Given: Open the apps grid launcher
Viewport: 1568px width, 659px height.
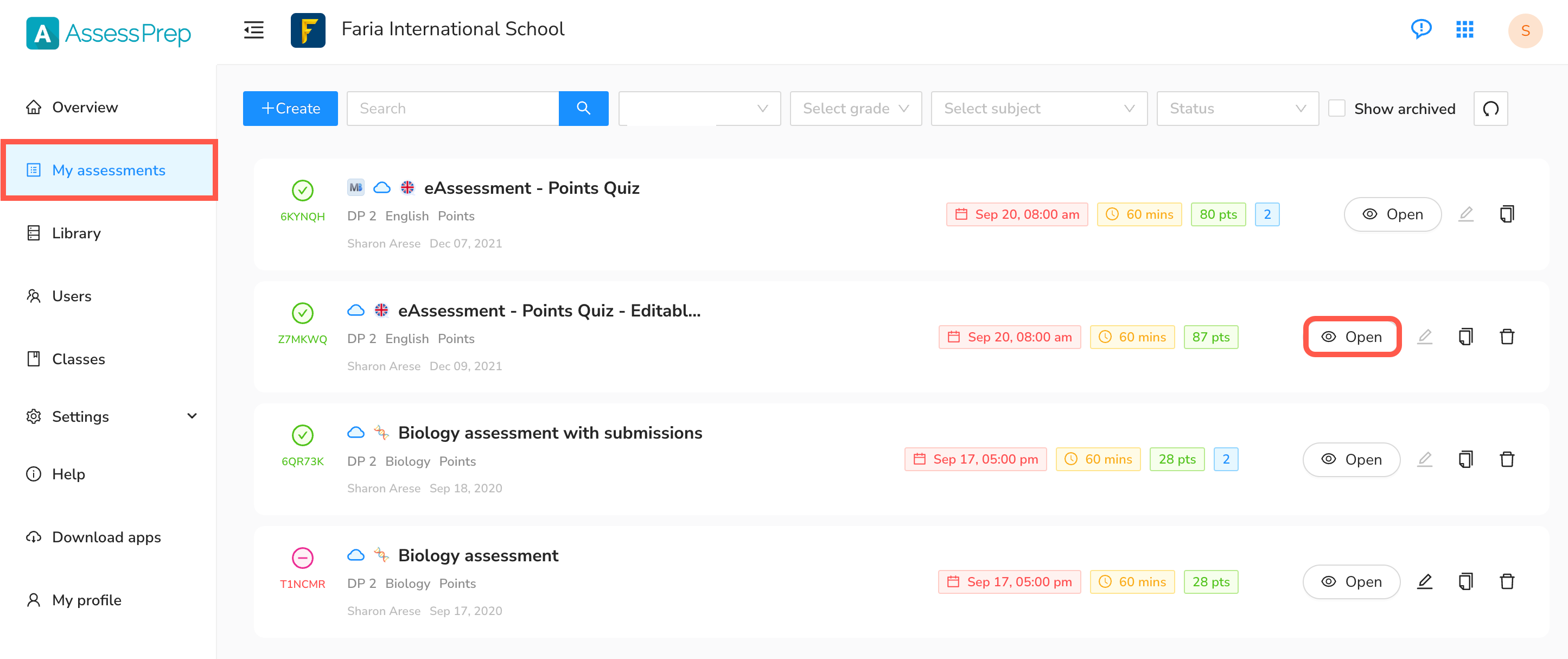Looking at the screenshot, I should click(1464, 29).
